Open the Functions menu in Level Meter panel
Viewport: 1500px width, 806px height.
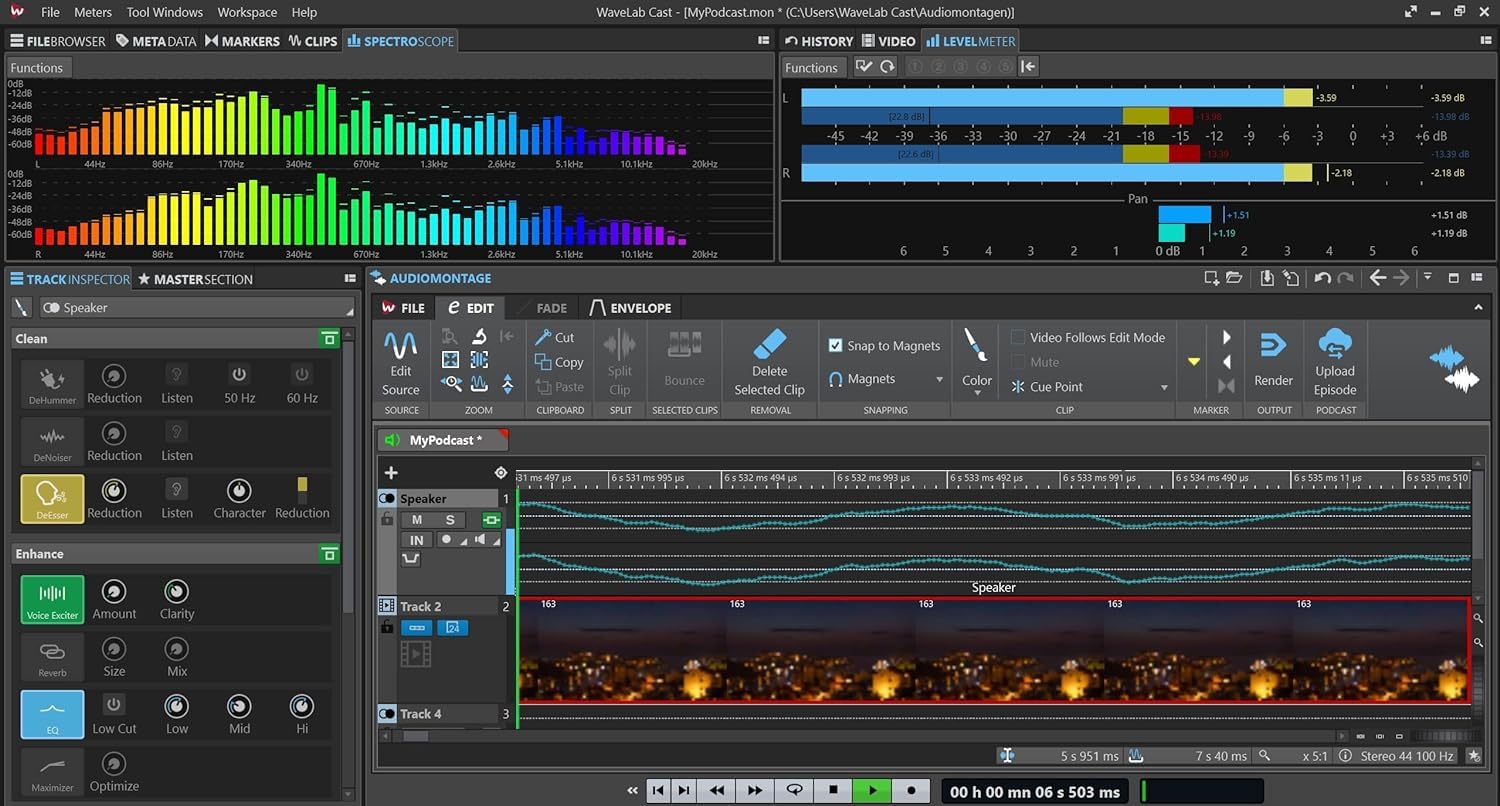pos(811,68)
